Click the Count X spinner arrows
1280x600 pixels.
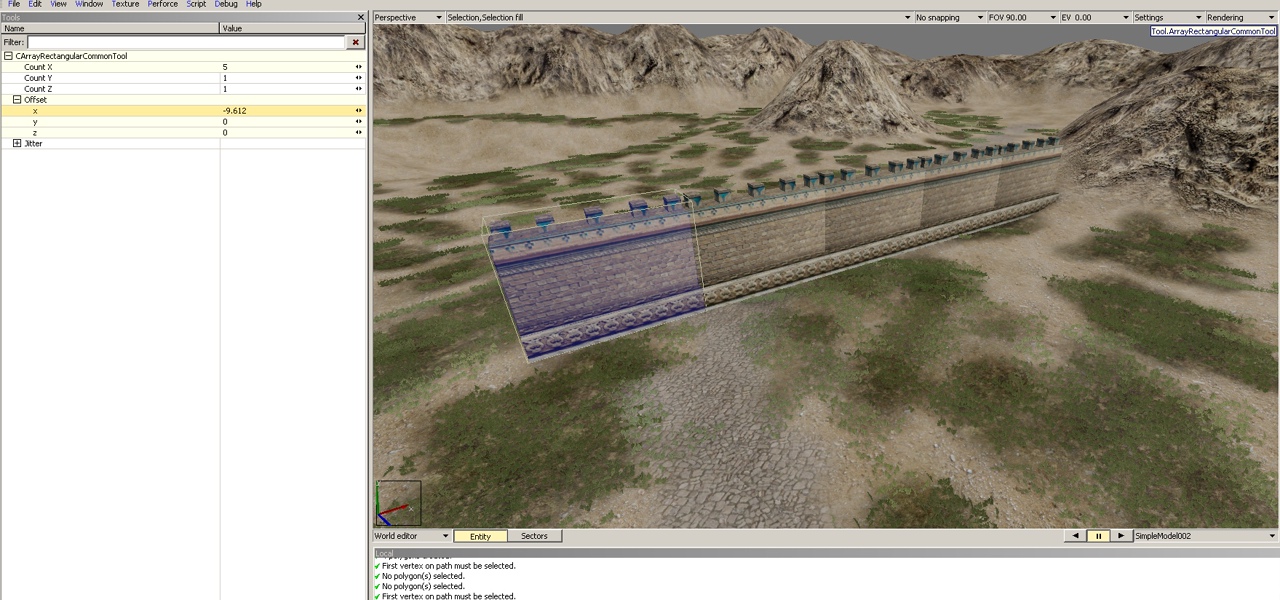[x=359, y=67]
